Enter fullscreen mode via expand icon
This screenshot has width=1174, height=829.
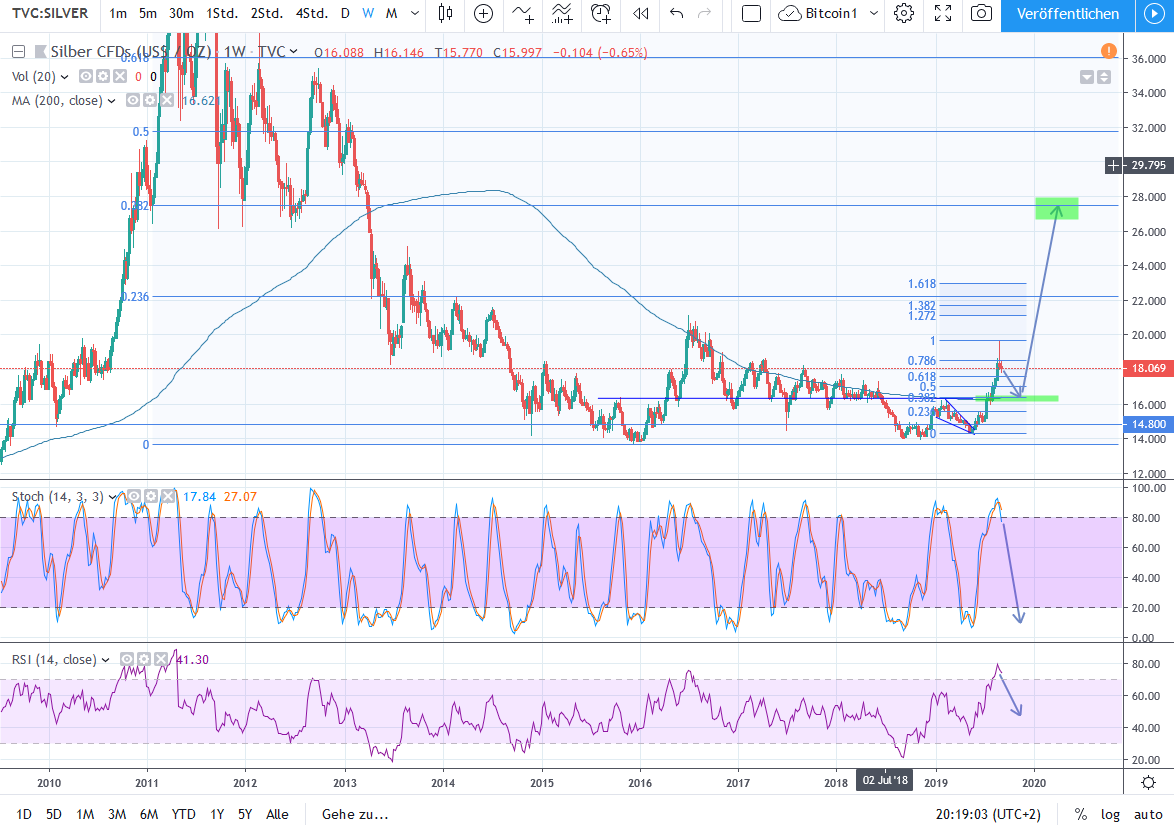click(942, 13)
